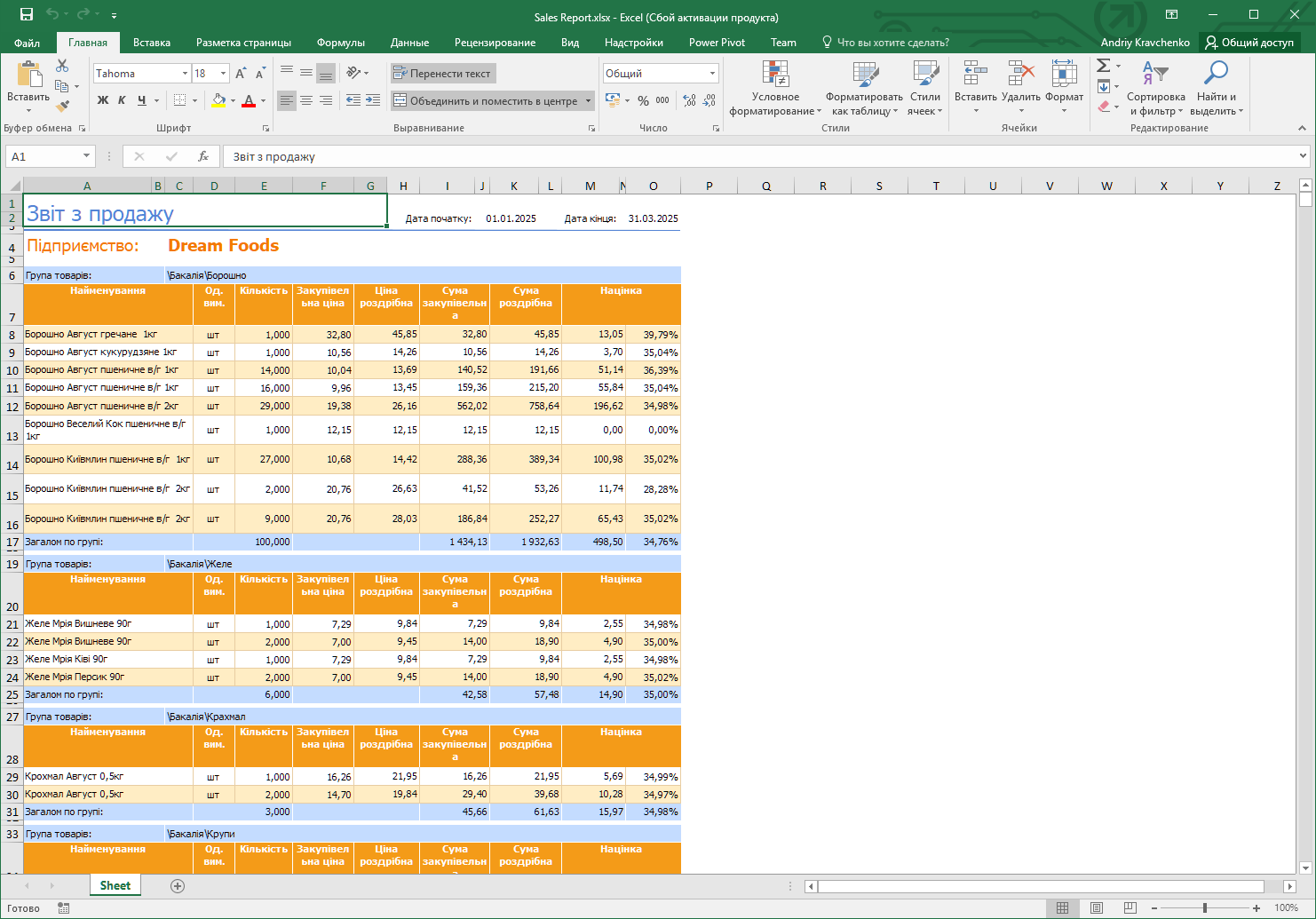Click the Clear eraser icon
This screenshot has height=919, width=1316.
pyautogui.click(x=1103, y=107)
